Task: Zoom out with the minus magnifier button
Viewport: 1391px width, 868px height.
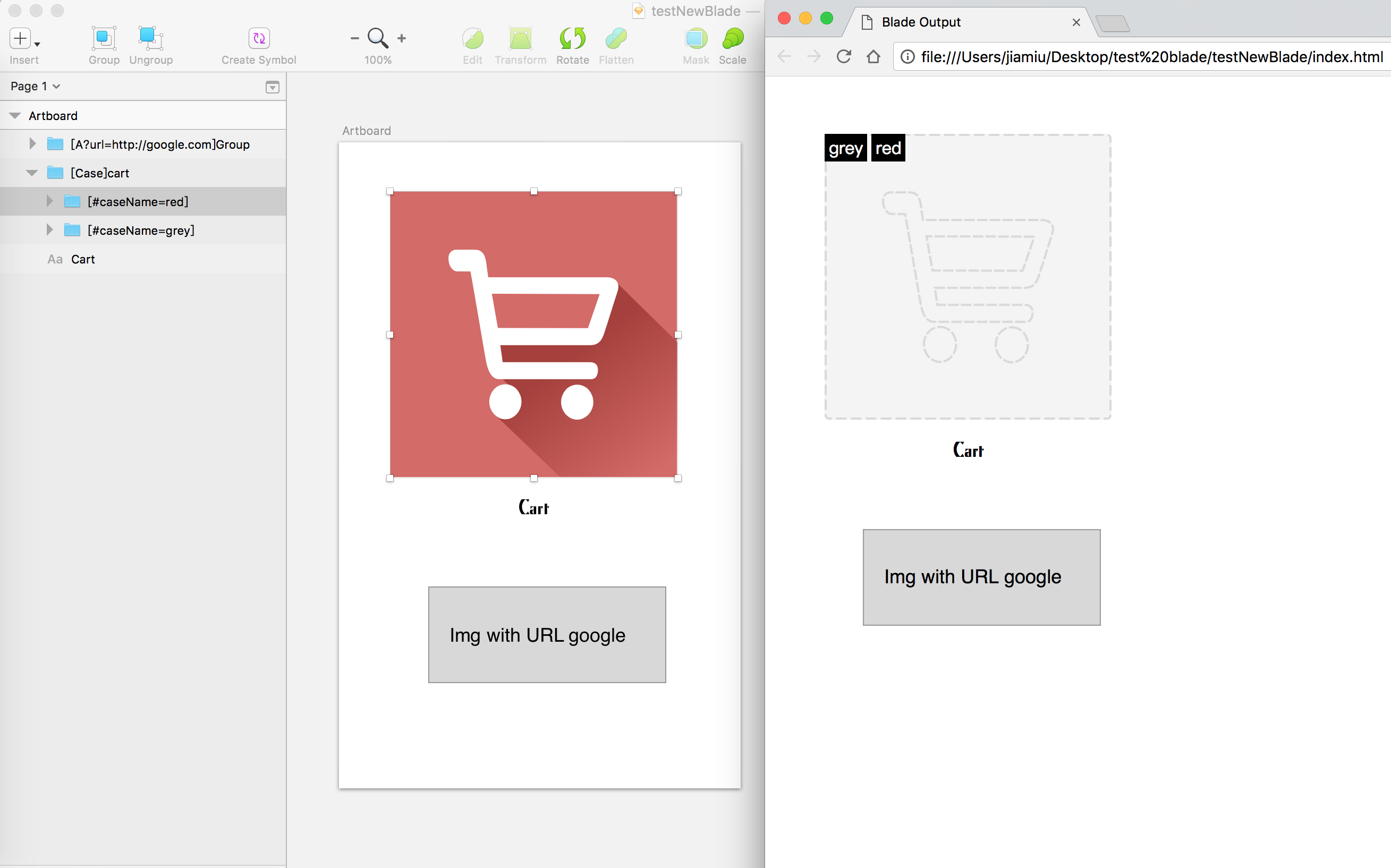Action: click(355, 38)
